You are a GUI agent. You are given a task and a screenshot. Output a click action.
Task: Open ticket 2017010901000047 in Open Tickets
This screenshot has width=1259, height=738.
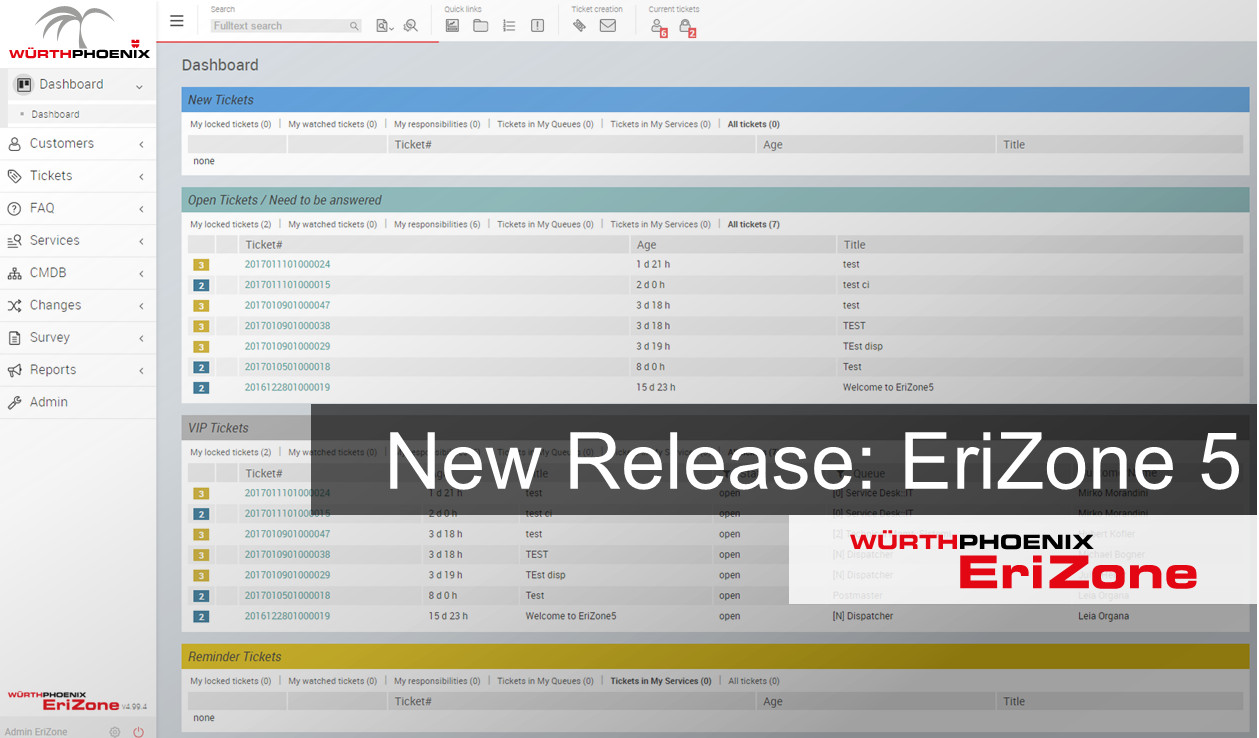287,305
